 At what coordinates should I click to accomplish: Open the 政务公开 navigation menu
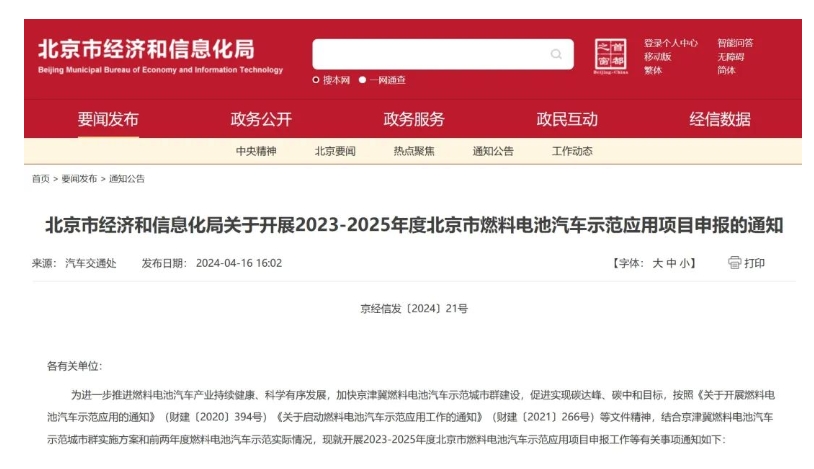(261, 119)
